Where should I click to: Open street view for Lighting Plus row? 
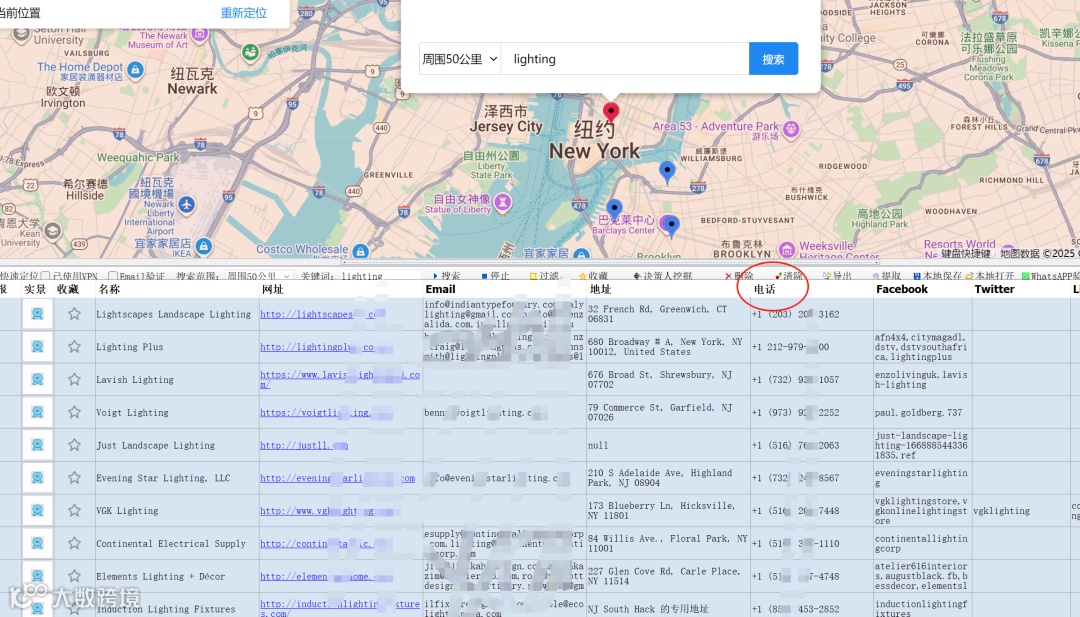(37, 346)
